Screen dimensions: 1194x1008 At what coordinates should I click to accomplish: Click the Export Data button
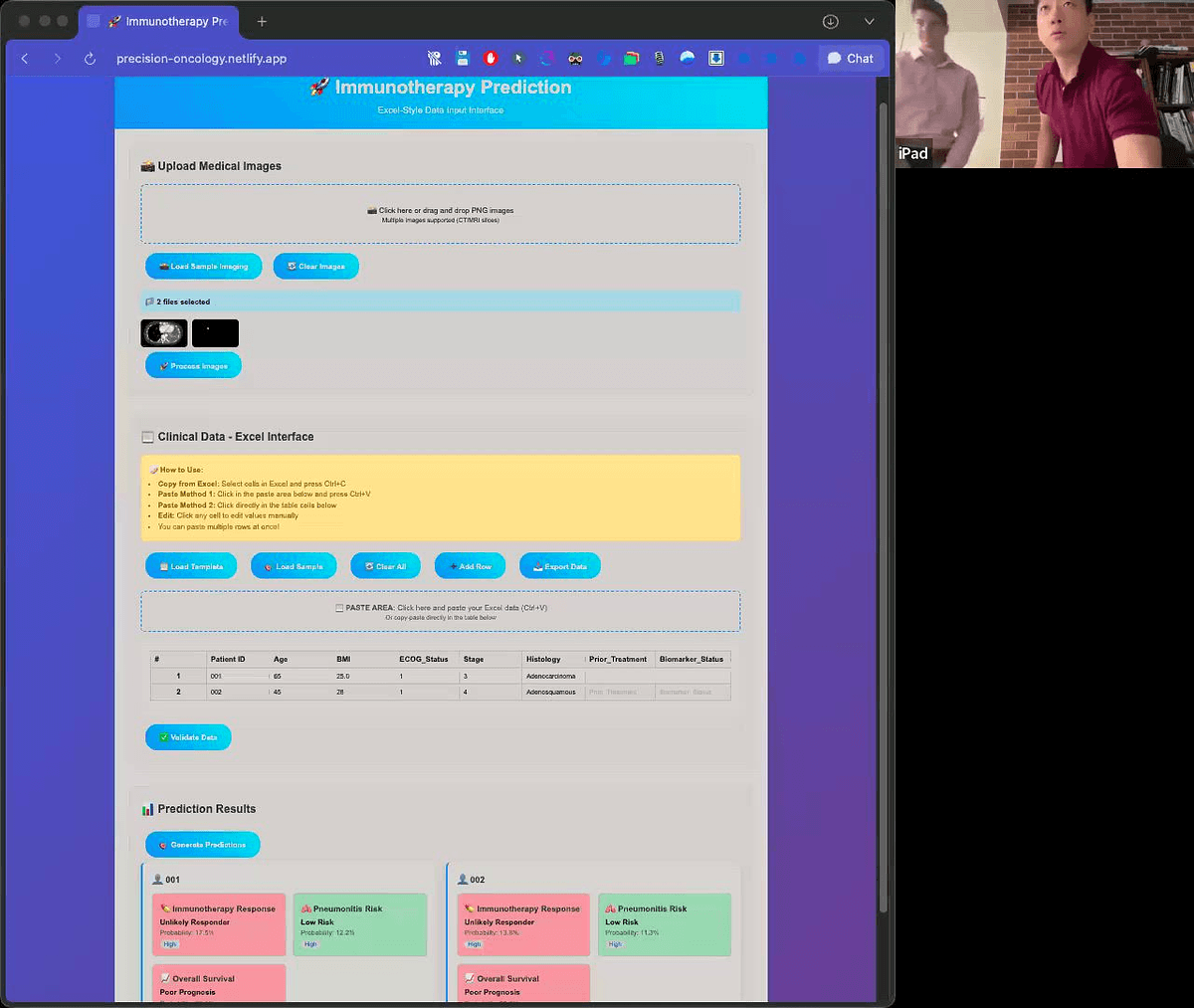click(x=559, y=566)
